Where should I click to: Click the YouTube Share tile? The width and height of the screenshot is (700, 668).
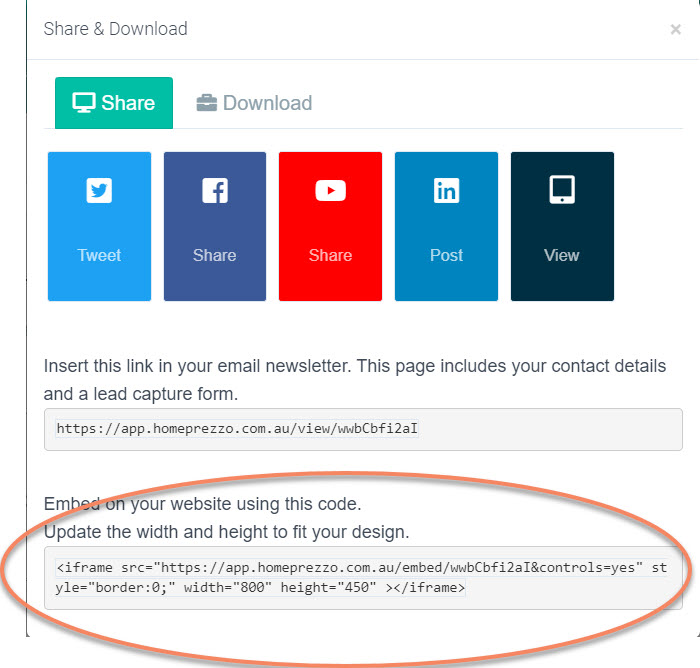click(x=330, y=226)
